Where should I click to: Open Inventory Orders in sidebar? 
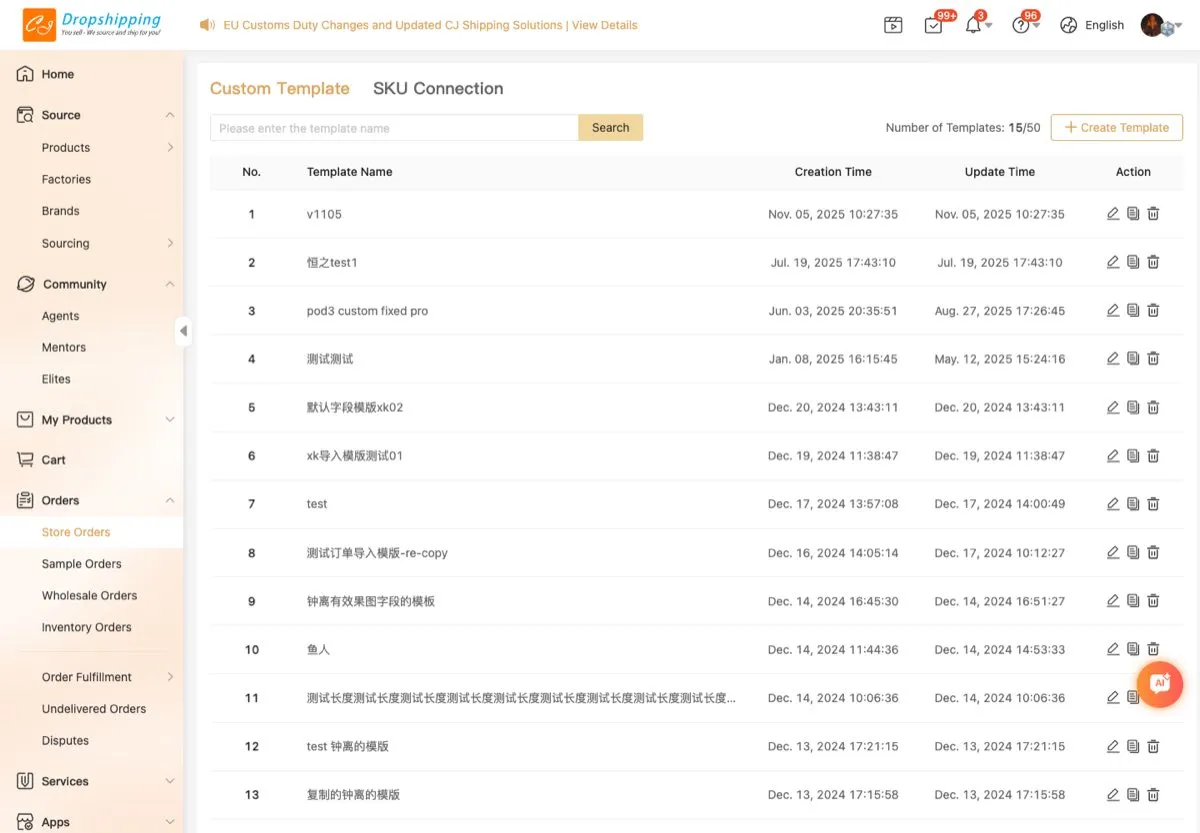(x=86, y=627)
